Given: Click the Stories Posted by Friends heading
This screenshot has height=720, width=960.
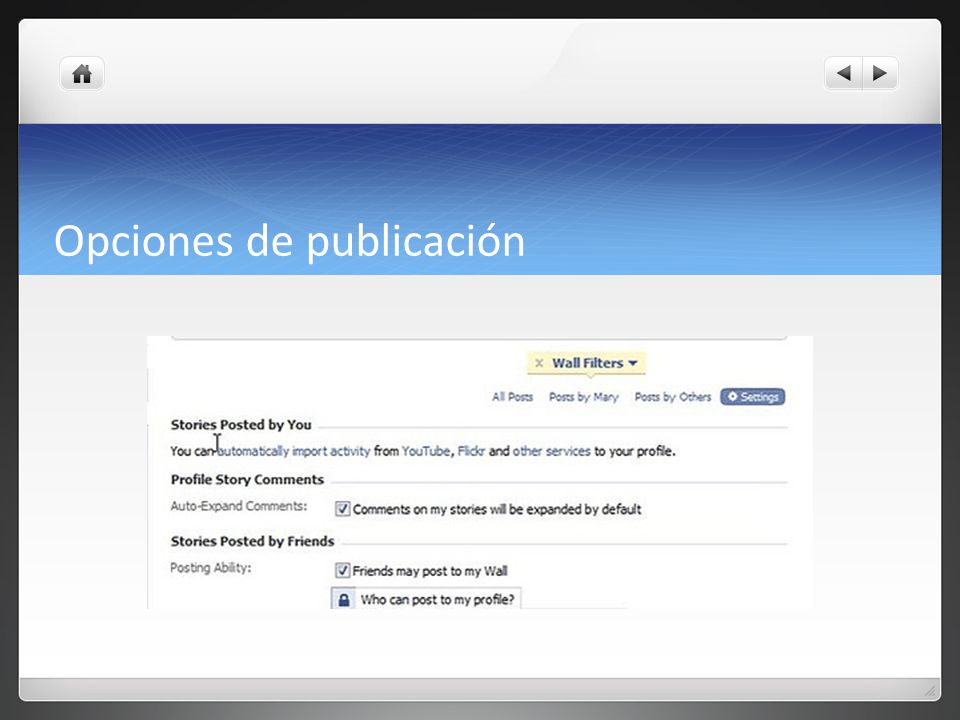Looking at the screenshot, I should coord(252,541).
